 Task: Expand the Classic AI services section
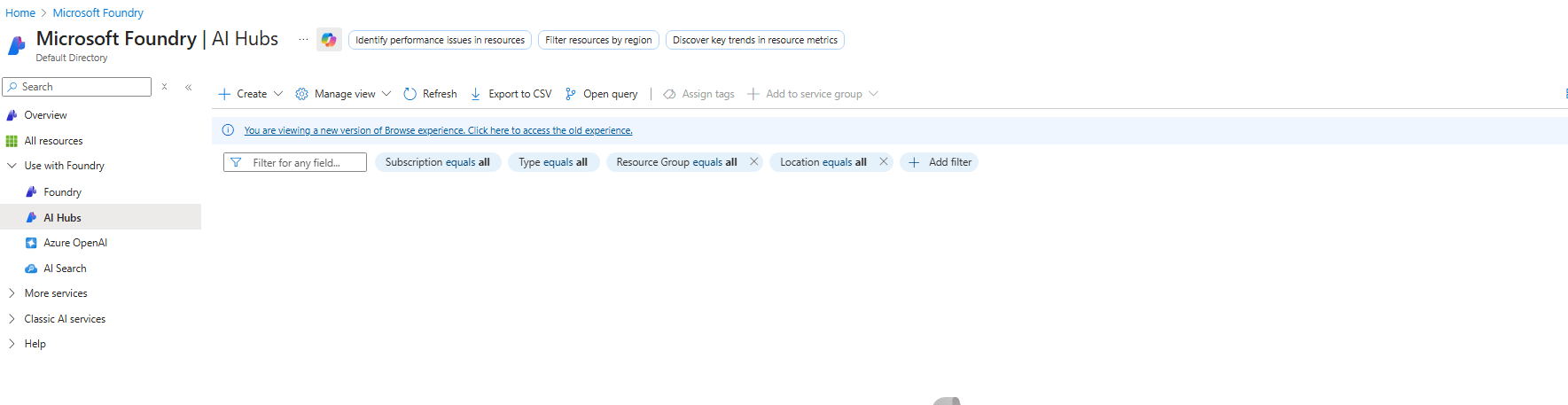12,319
